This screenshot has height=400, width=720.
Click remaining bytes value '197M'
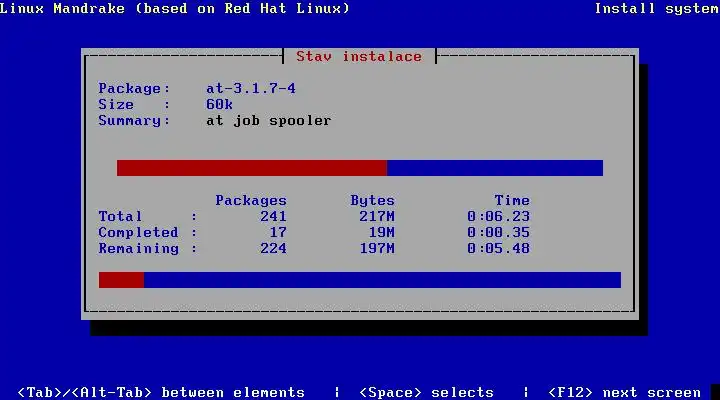pyautogui.click(x=377, y=248)
